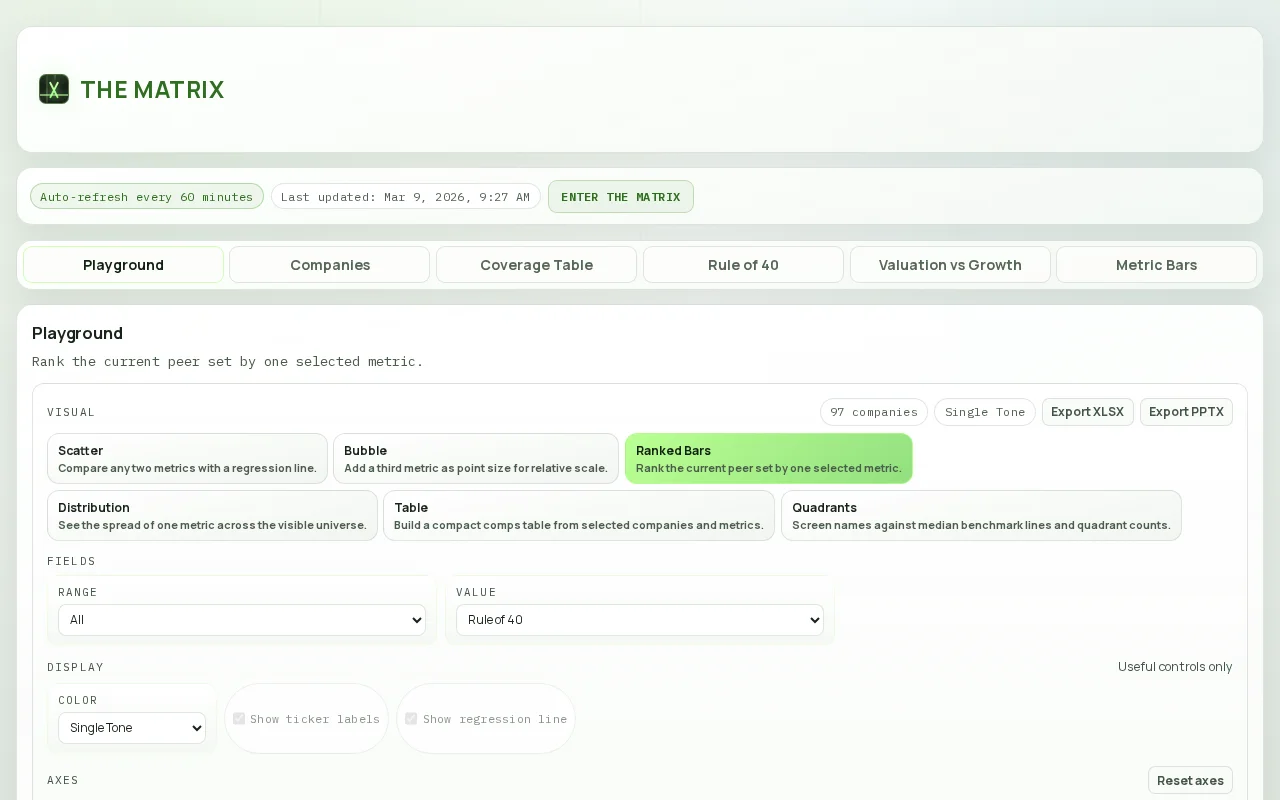Viewport: 1280px width, 800px height.
Task: Open the Companies tab
Action: click(330, 265)
